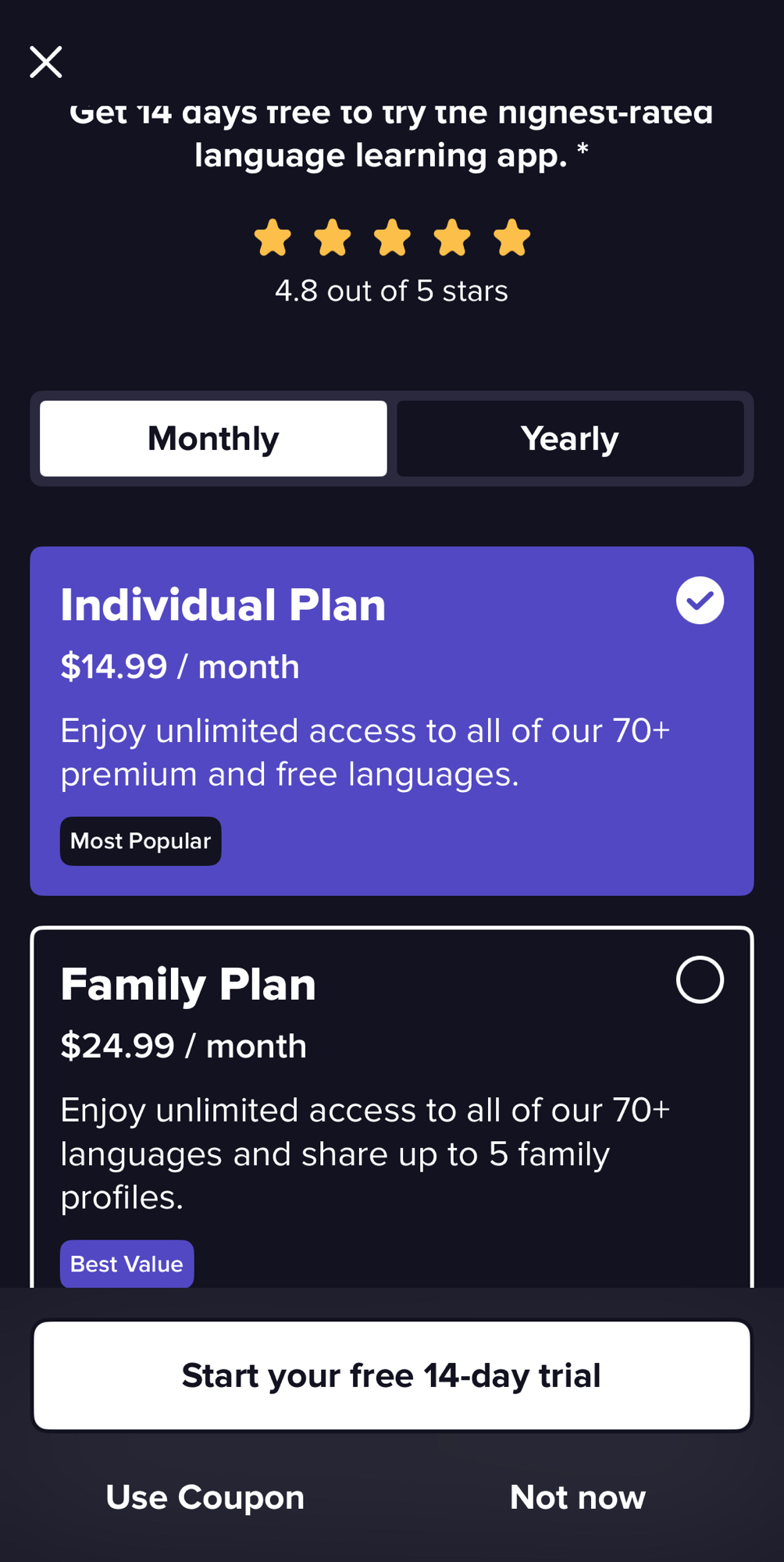The width and height of the screenshot is (784, 1562).
Task: Click the fourth gold rating star
Action: click(452, 237)
